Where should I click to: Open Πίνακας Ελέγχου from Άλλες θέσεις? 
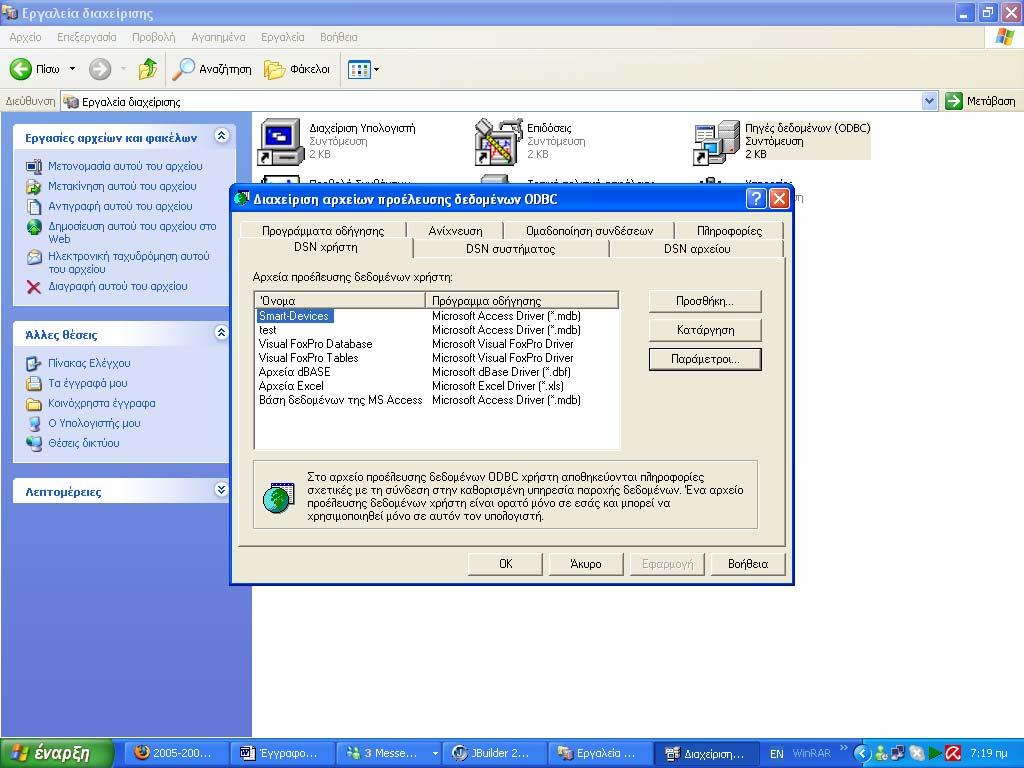[x=89, y=363]
